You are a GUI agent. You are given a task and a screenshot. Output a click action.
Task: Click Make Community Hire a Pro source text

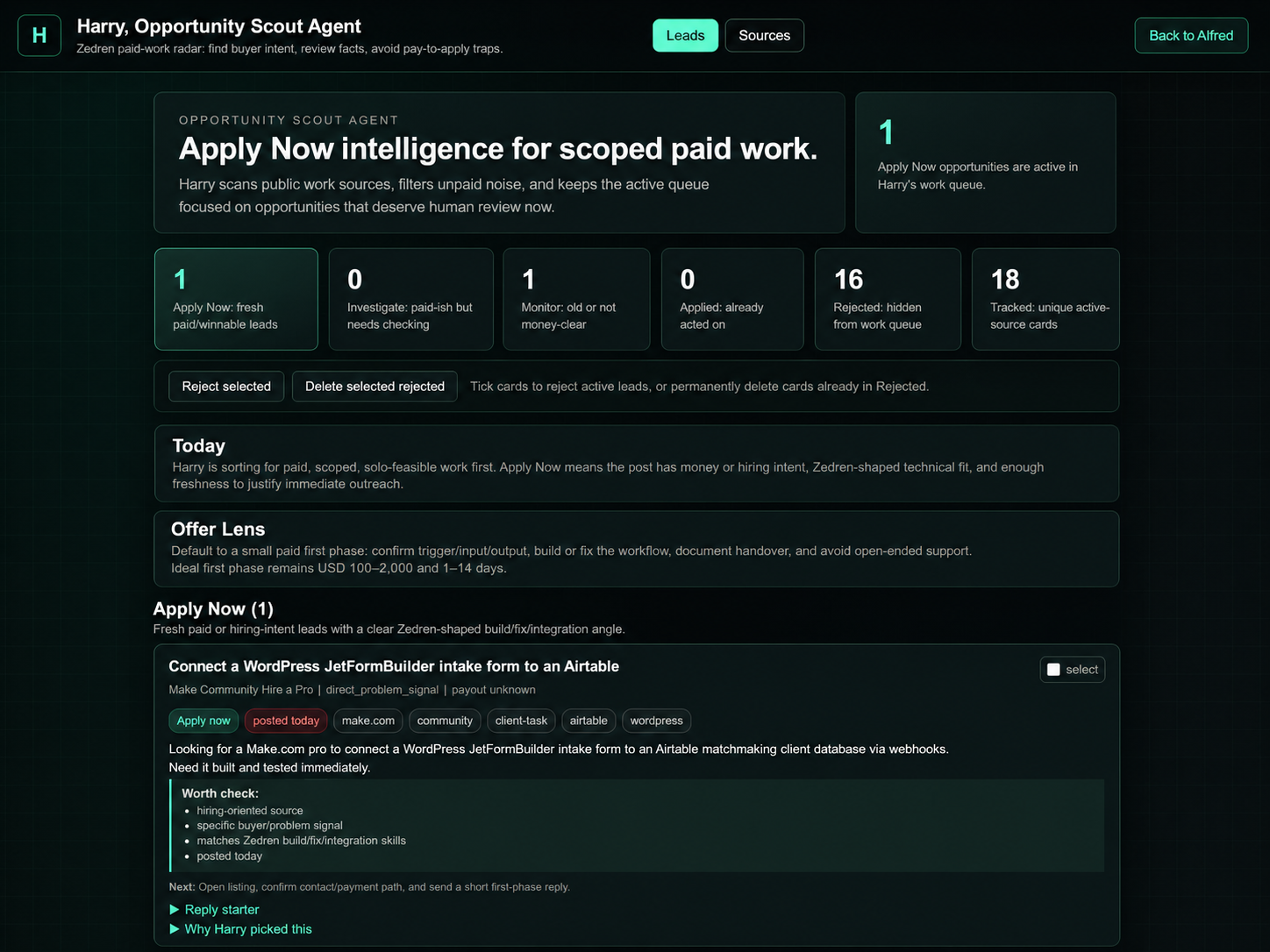click(x=241, y=690)
